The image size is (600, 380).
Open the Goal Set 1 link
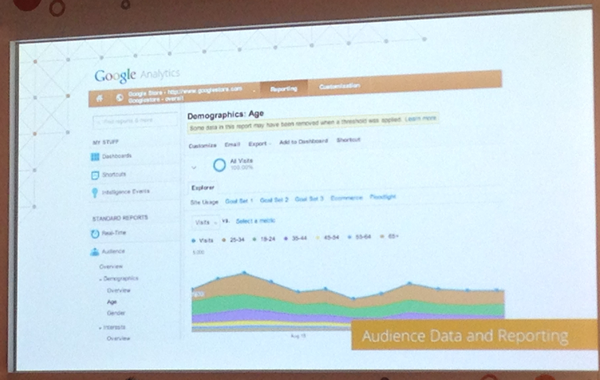[239, 201]
